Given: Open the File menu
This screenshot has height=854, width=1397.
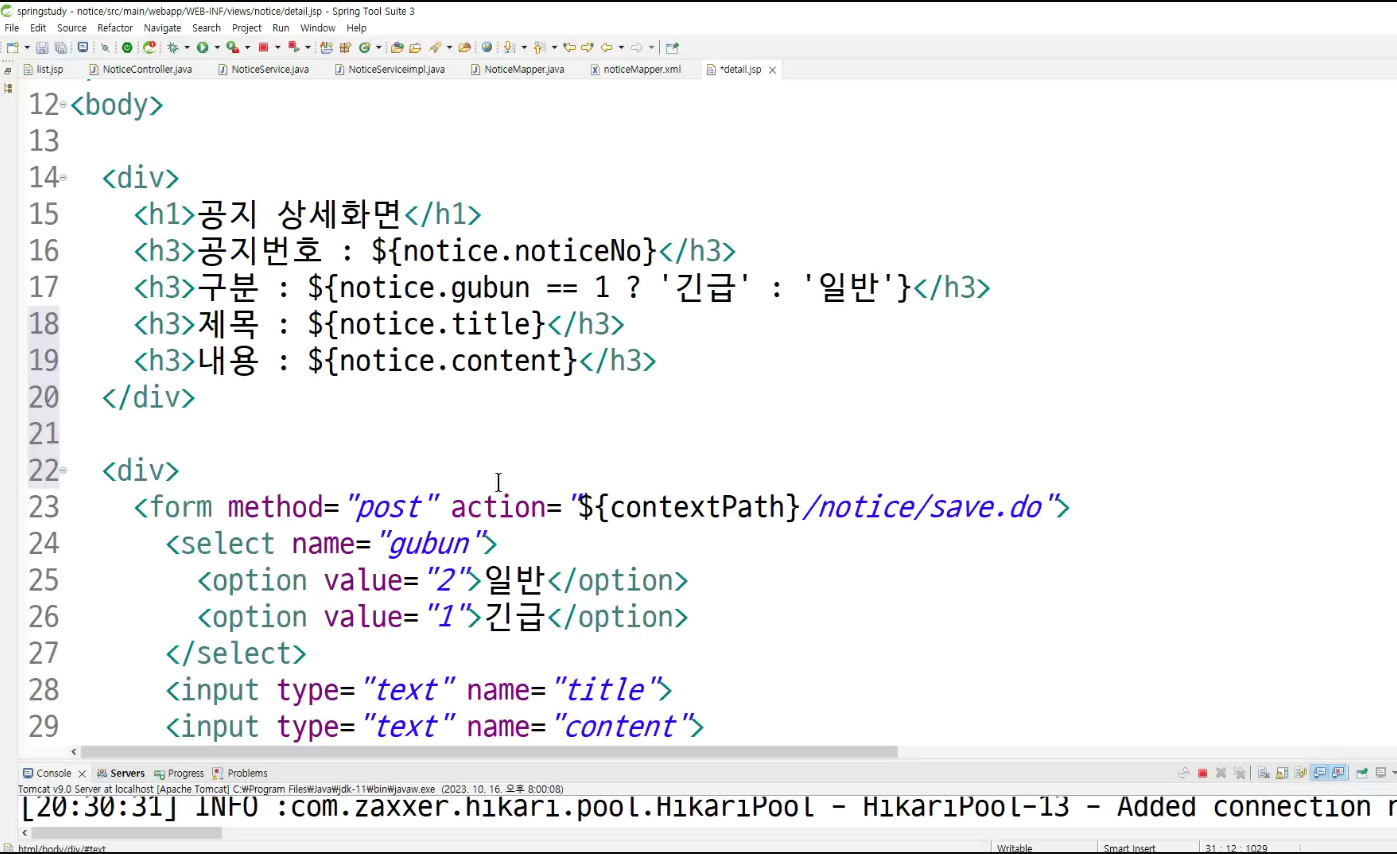Looking at the screenshot, I should (12, 28).
